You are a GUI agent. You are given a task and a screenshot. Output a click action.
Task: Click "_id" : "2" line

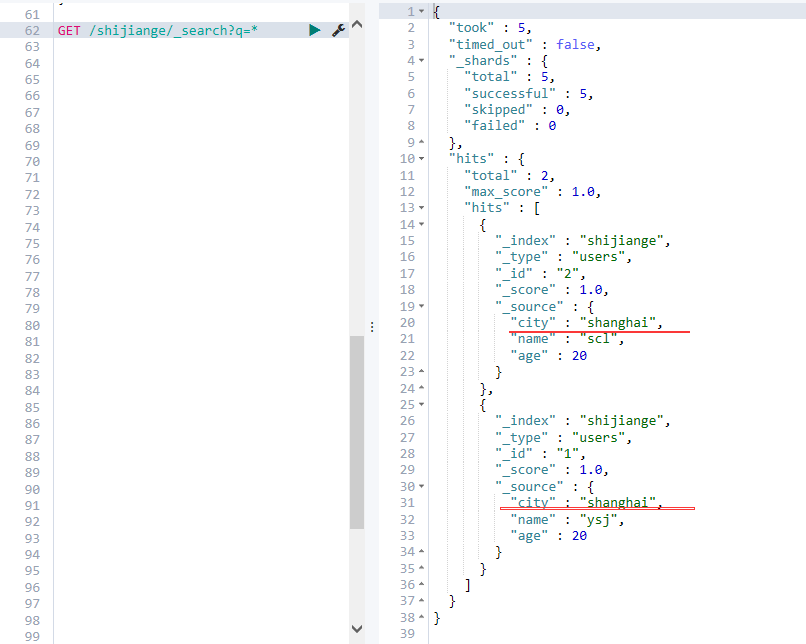point(540,273)
